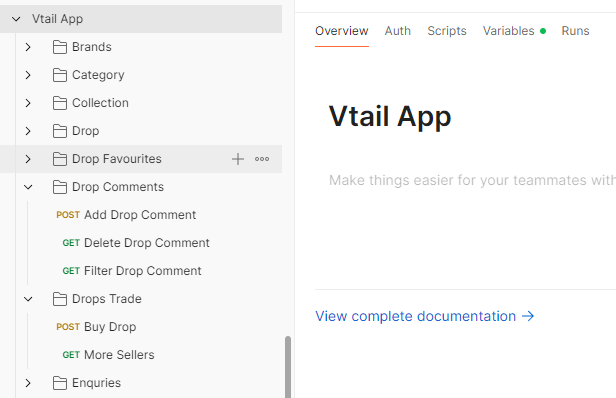Collapse the Drops Trade folder chevron
Image resolution: width=616 pixels, height=398 pixels.
click(28, 299)
